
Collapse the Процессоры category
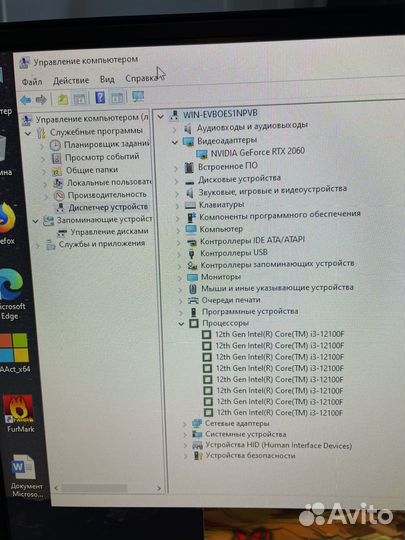click(181, 324)
